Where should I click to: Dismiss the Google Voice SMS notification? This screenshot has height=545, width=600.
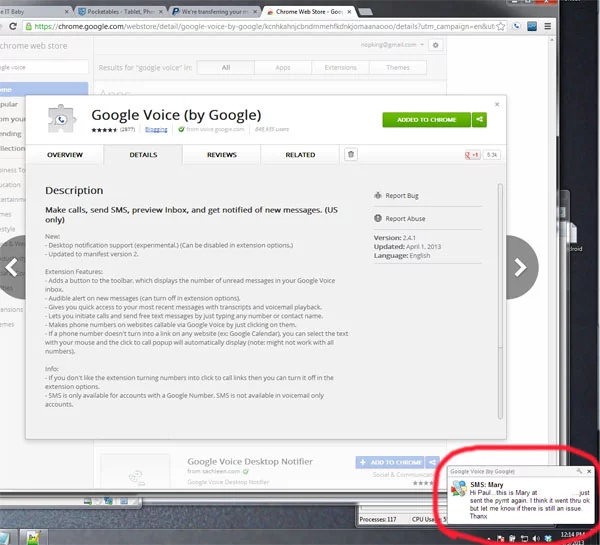click(x=589, y=471)
